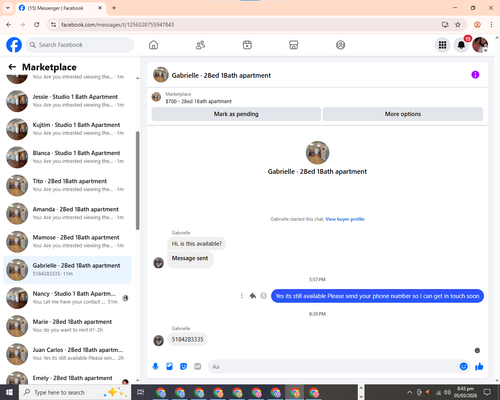
Task: Click the Facebook logo icon
Action: [14, 45]
